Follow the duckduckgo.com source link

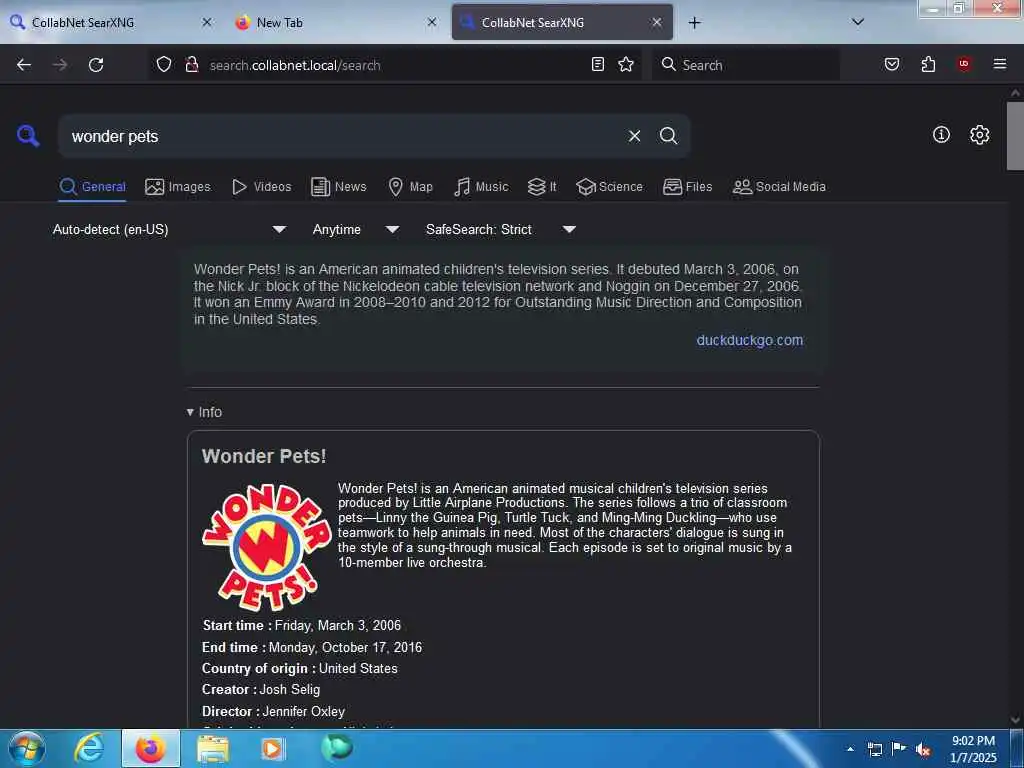point(750,340)
